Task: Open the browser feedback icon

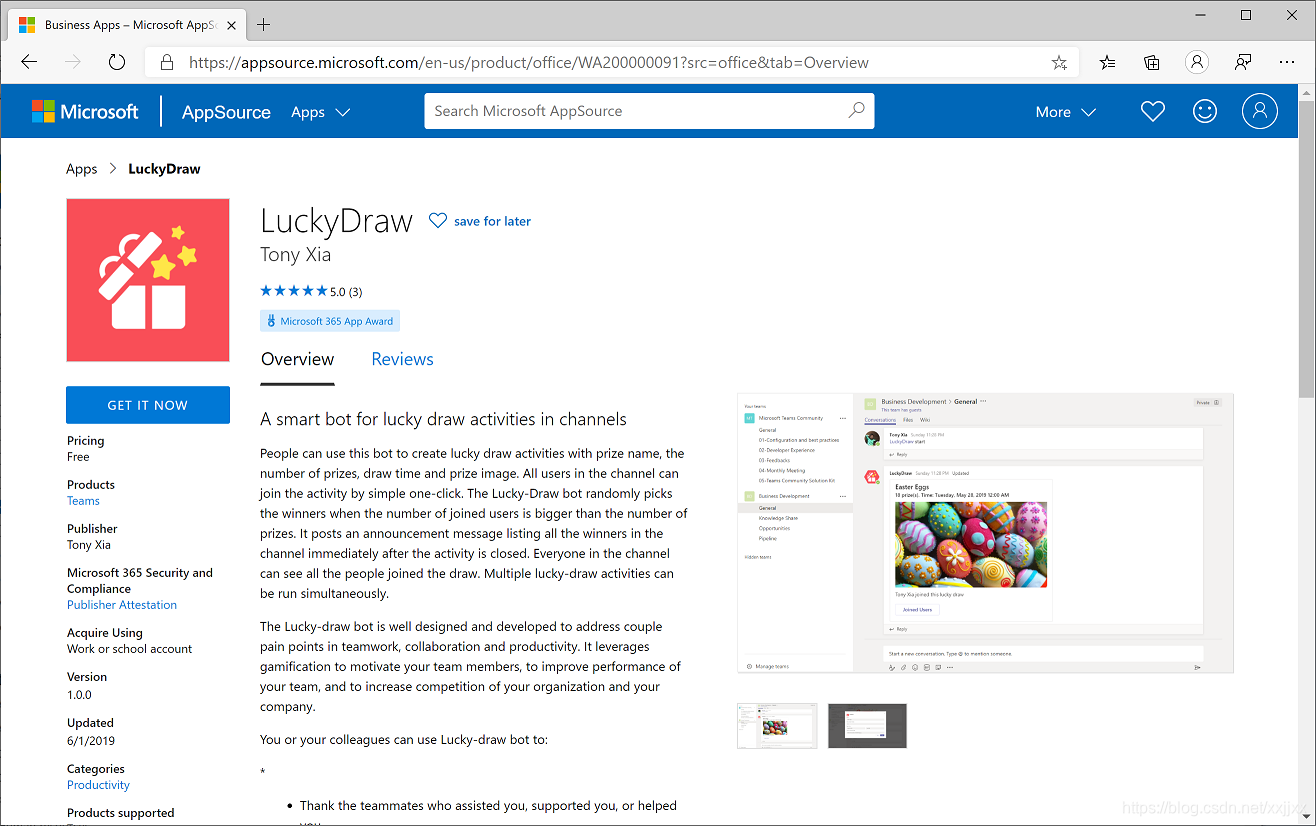Action: click(x=1243, y=62)
